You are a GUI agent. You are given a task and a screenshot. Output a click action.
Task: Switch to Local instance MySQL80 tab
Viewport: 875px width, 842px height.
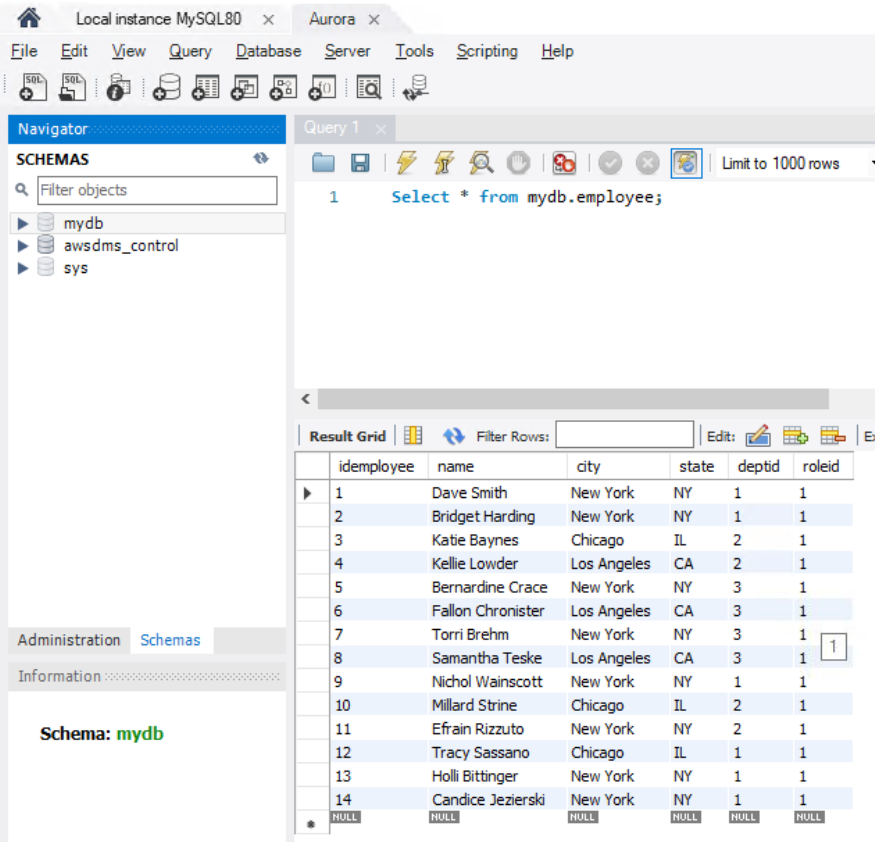(x=158, y=20)
